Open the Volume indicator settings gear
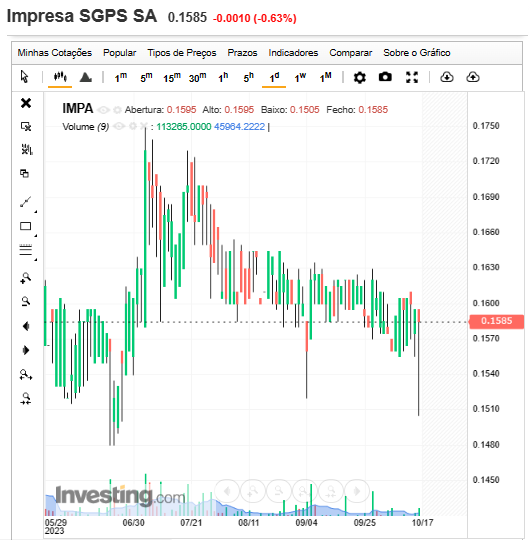 point(133,126)
